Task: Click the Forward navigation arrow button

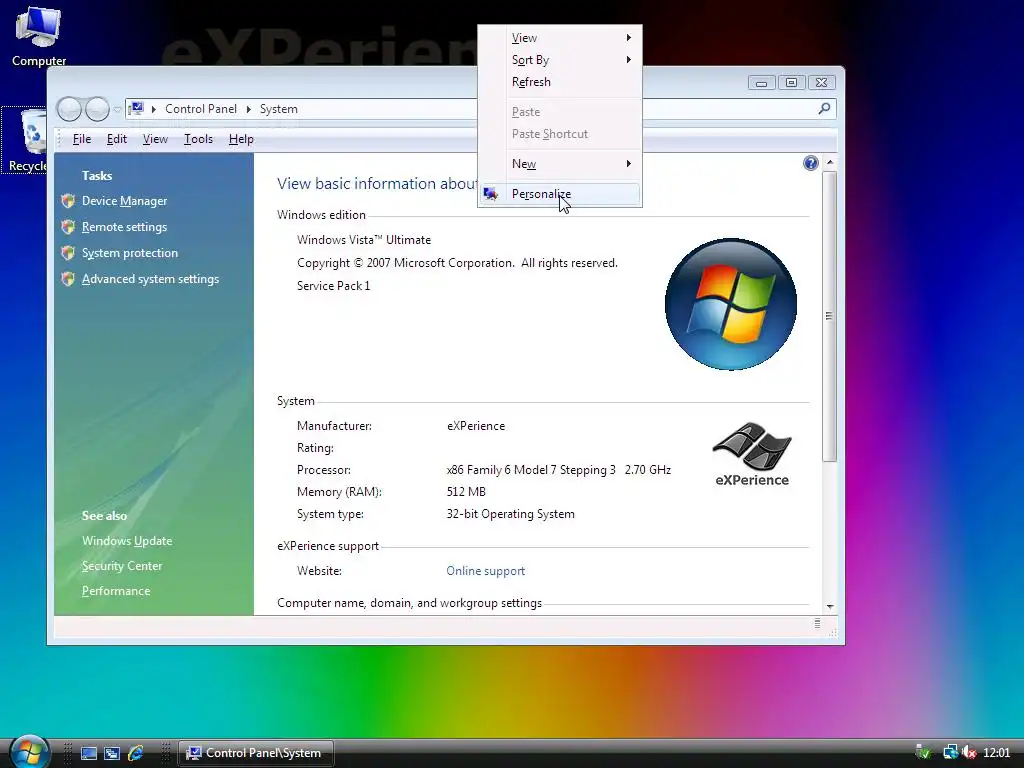Action: pos(97,109)
